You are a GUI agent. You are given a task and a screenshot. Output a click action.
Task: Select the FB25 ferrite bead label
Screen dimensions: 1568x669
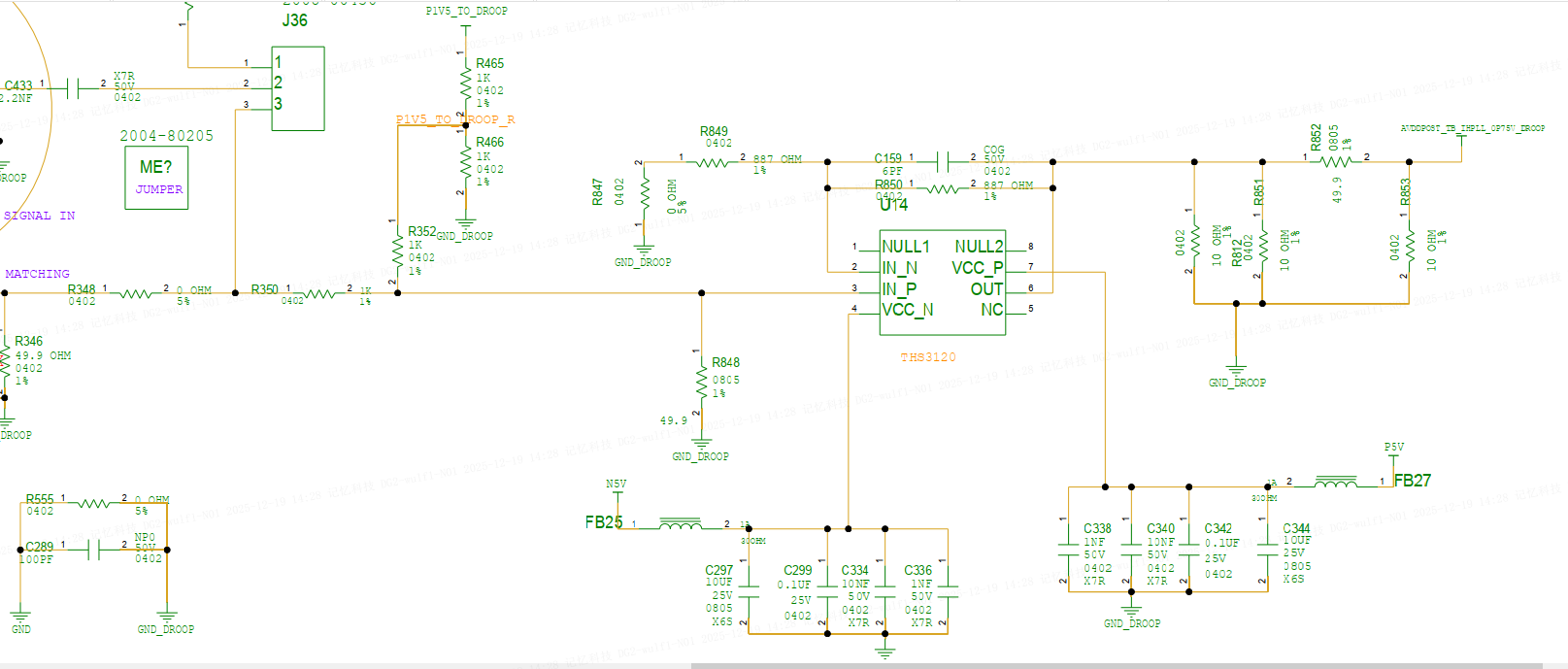[x=604, y=522]
